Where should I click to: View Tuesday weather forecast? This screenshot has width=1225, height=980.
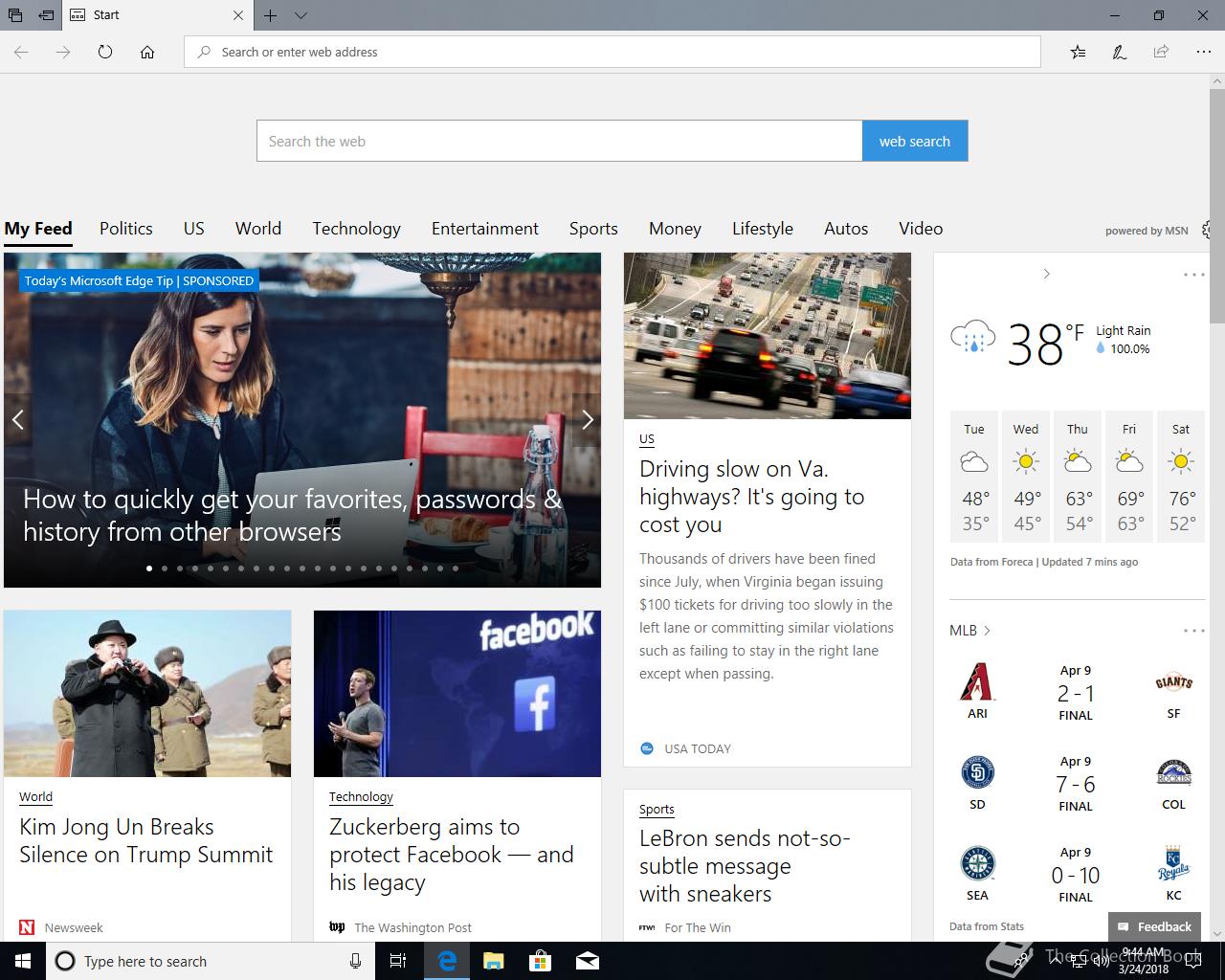coord(974,478)
